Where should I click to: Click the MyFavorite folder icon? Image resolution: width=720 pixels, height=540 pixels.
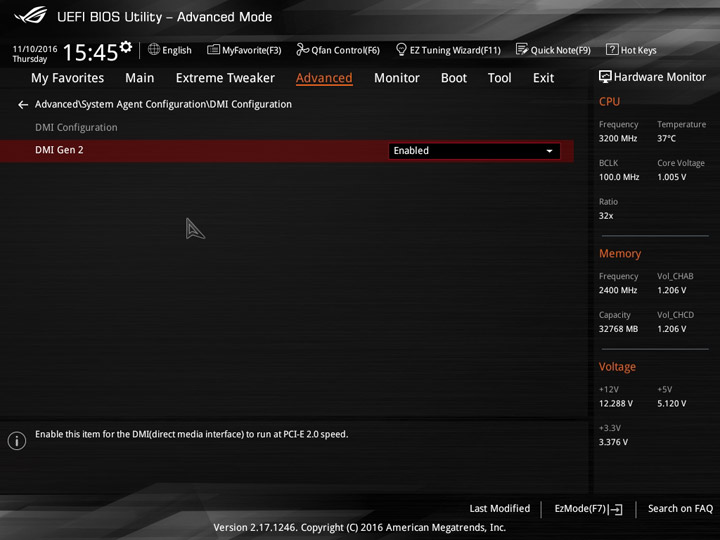[x=213, y=49]
